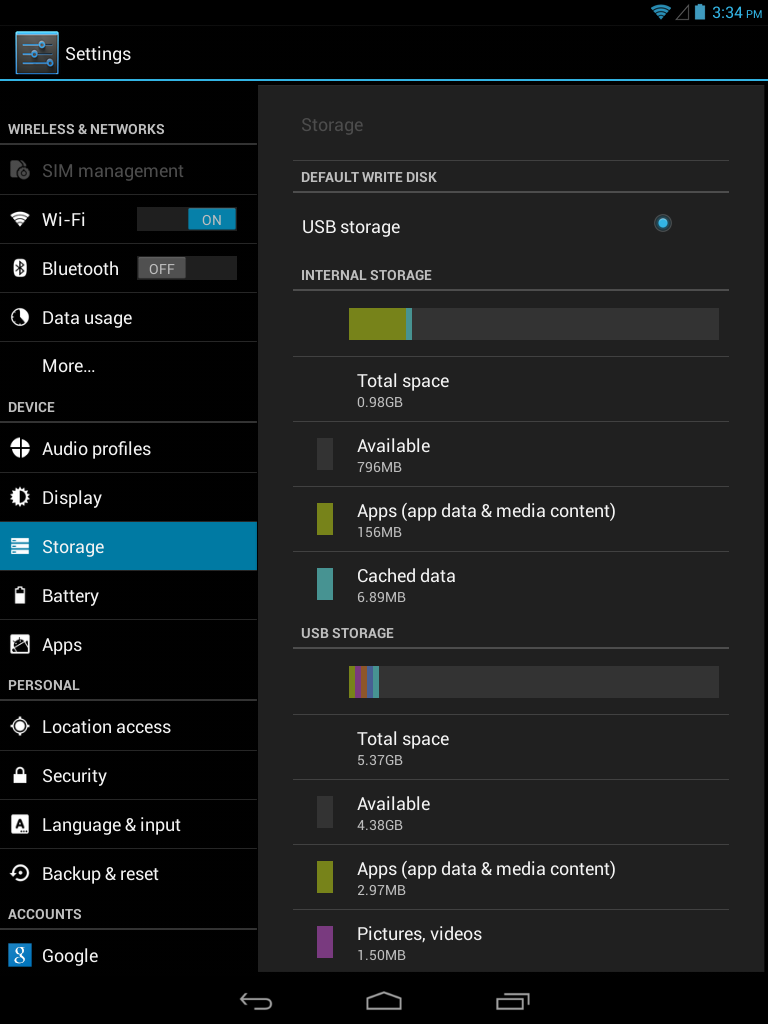Open Language & input settings
The image size is (768, 1024).
(128, 825)
